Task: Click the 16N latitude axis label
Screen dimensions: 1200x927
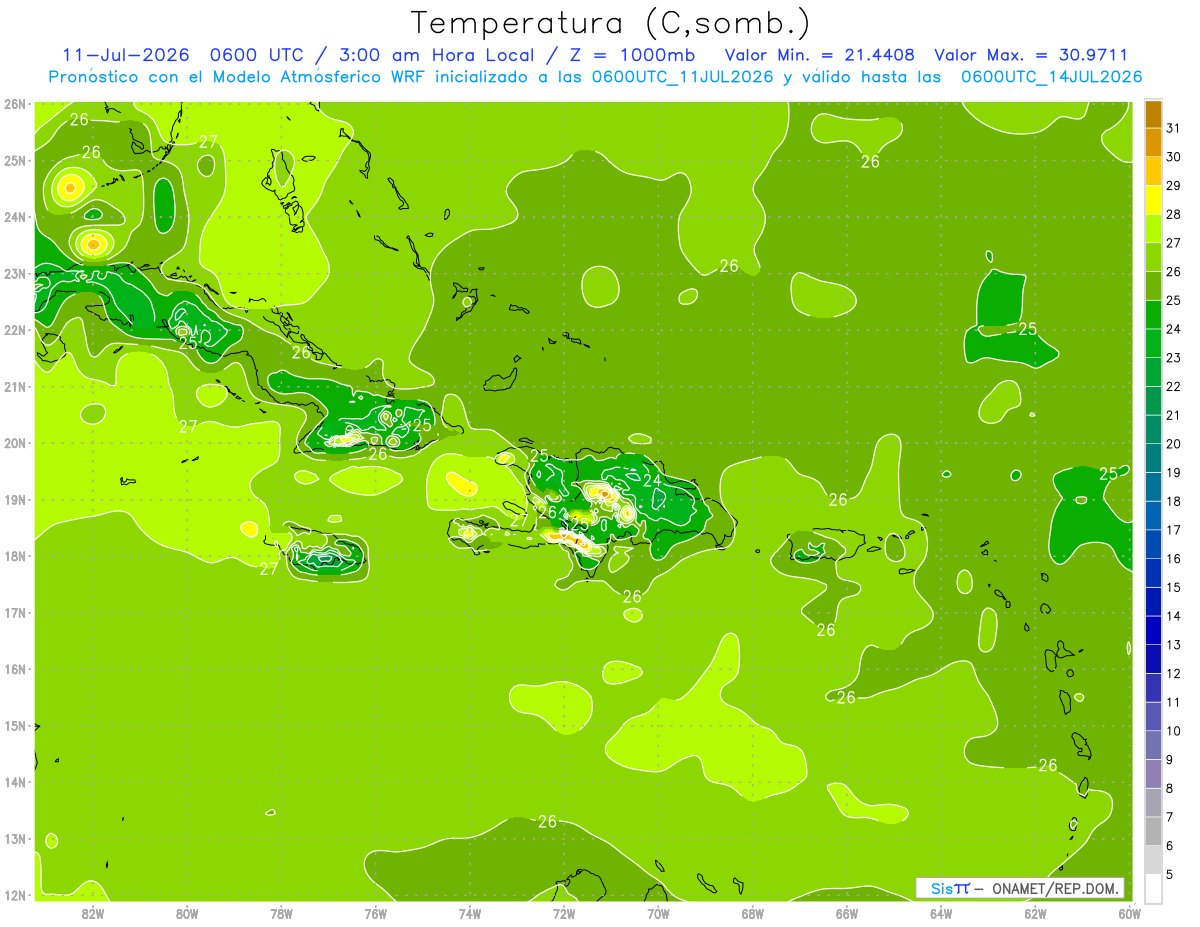Action: [14, 669]
